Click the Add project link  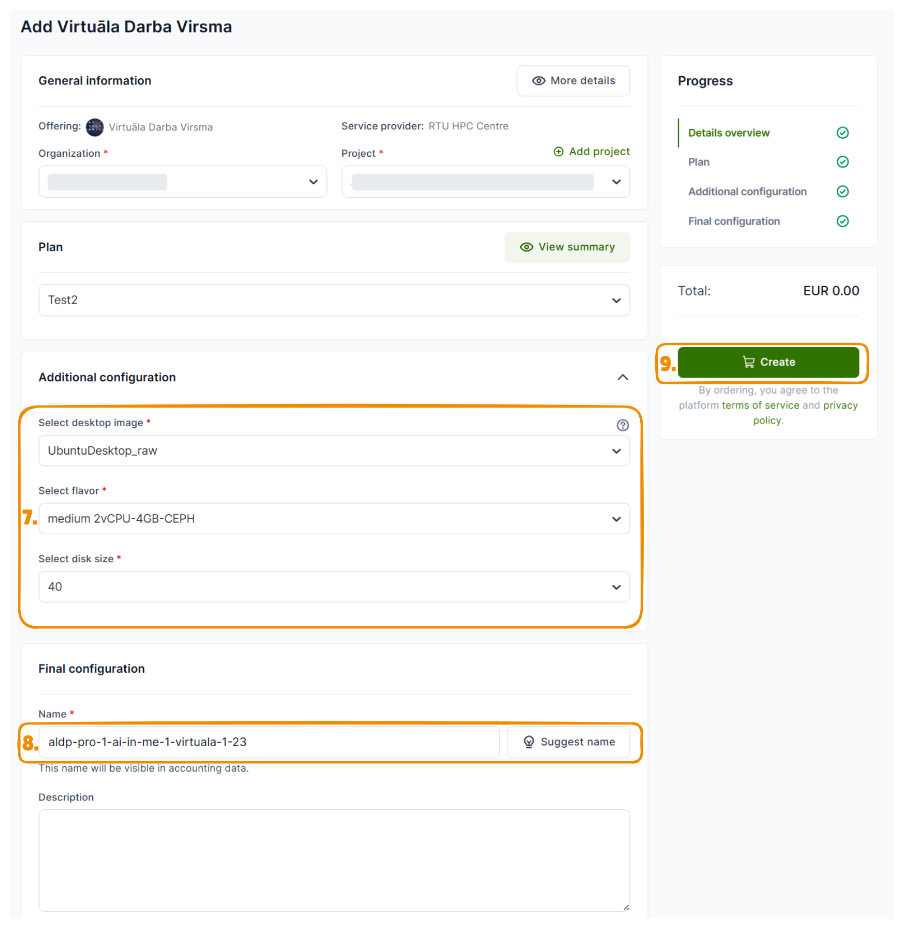591,152
